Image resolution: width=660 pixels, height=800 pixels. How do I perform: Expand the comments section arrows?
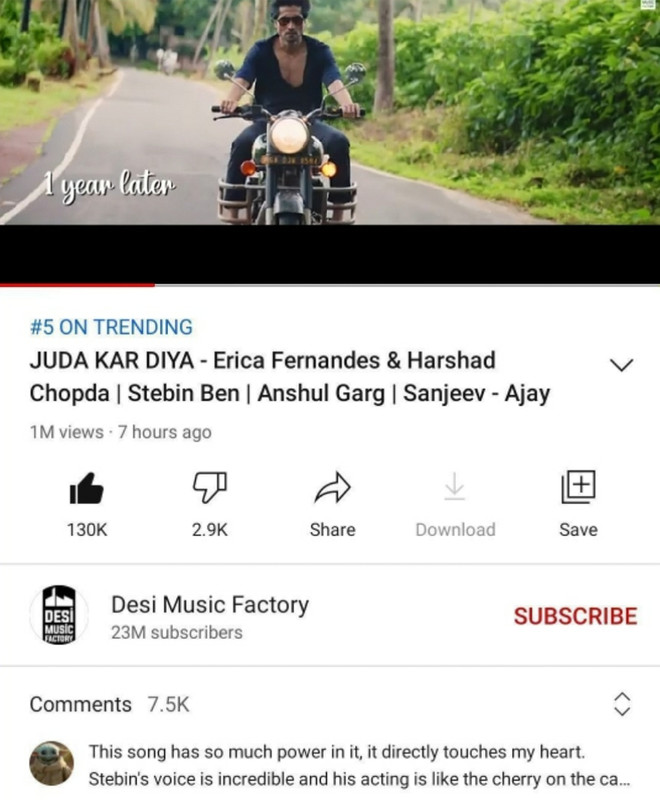point(622,704)
